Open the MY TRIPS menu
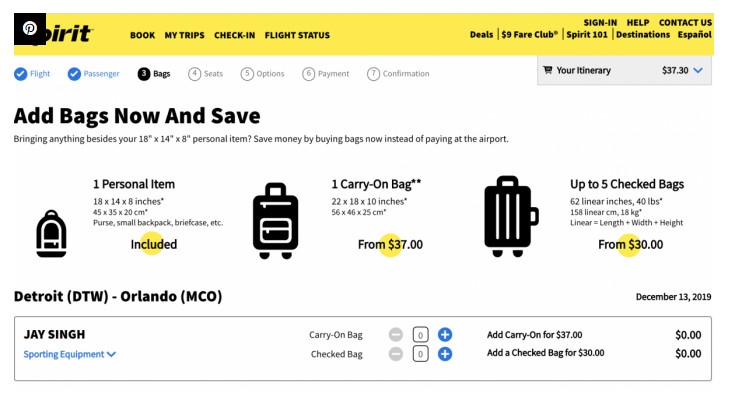 pyautogui.click(x=184, y=35)
